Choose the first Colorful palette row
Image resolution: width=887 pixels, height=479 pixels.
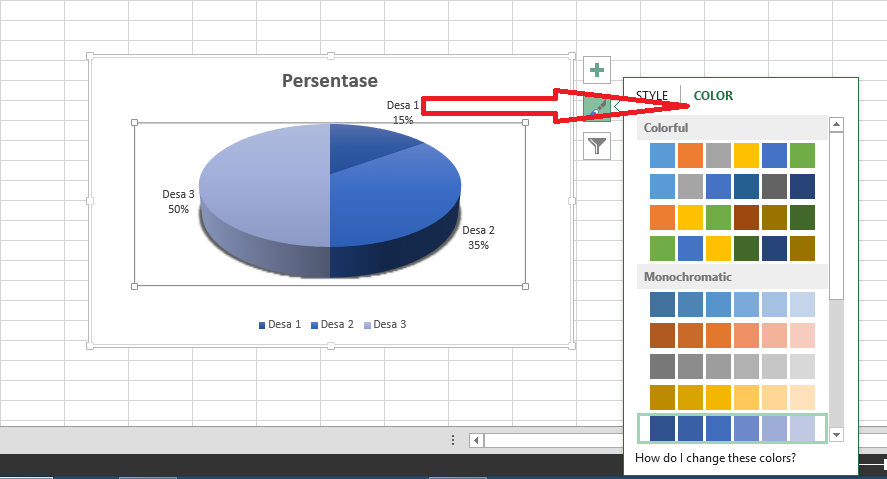tap(732, 155)
